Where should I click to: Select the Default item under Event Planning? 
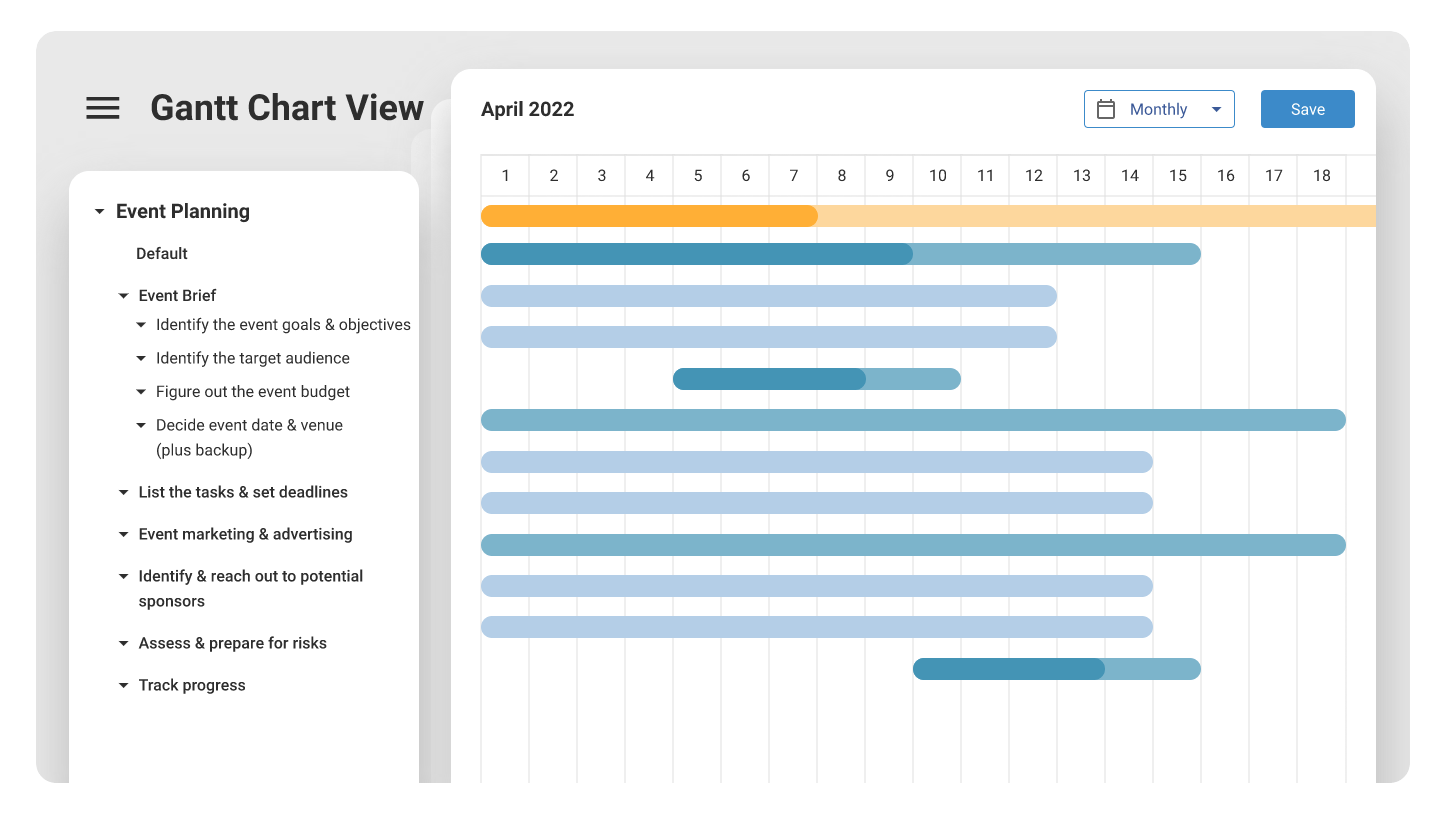(161, 253)
